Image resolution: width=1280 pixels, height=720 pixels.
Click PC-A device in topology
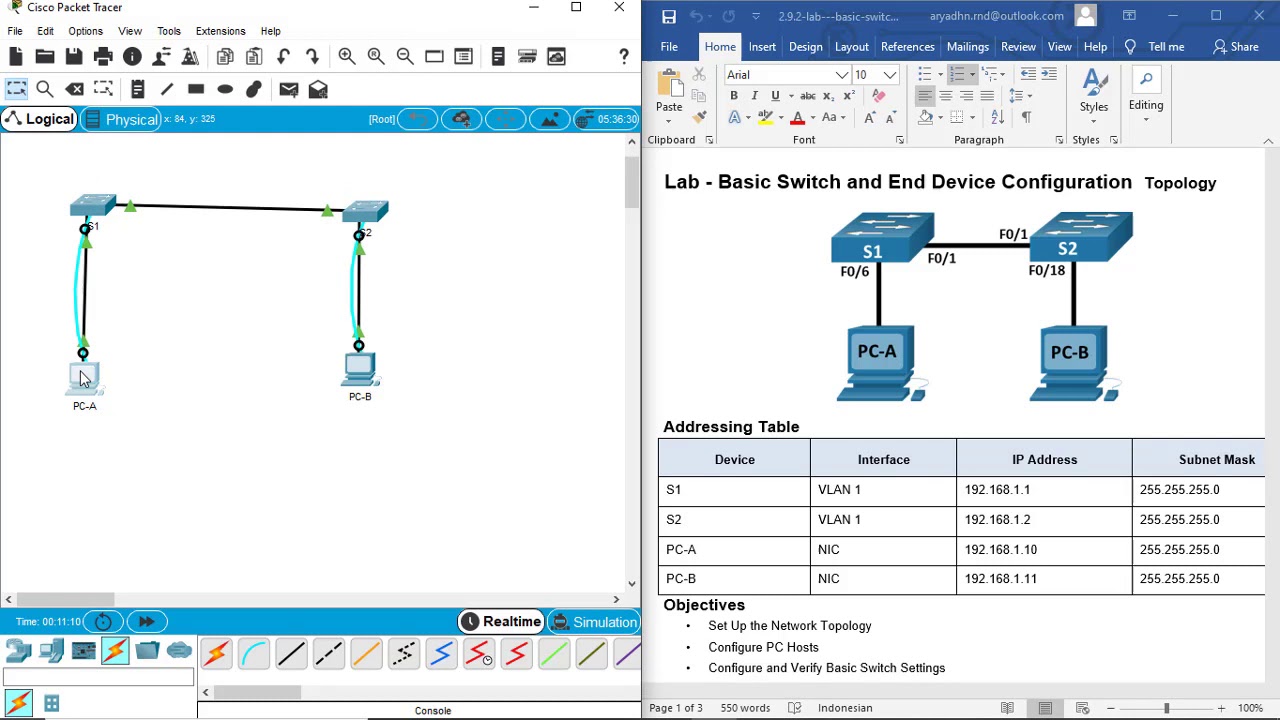click(x=84, y=380)
